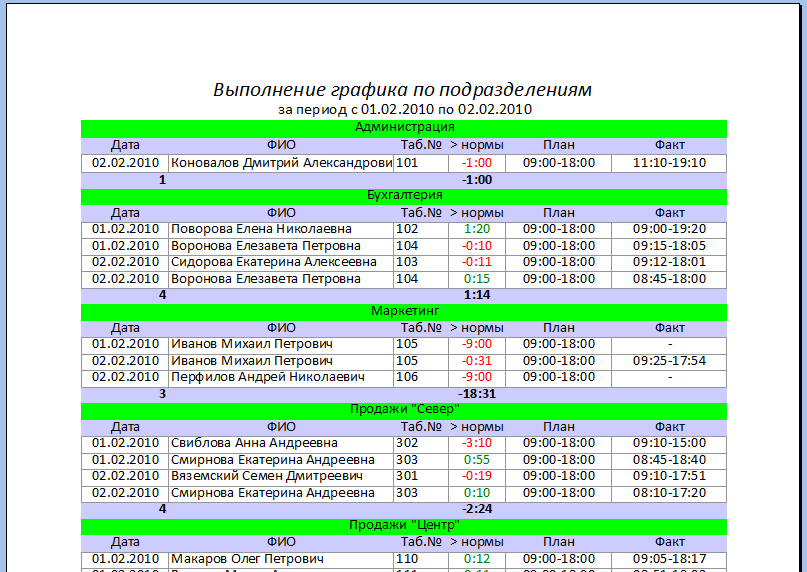Screen dimensions: 807x572
Task: Click the red '-3:10' norm value
Action: 477,443
